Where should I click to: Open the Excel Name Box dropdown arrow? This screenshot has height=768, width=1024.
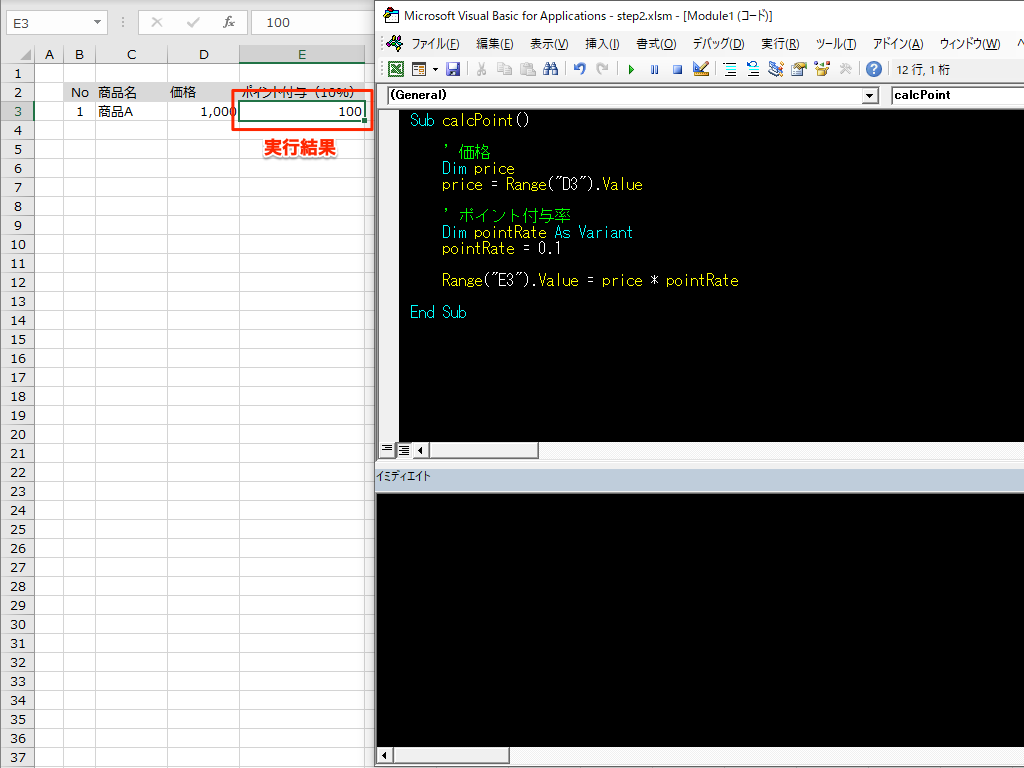click(97, 22)
